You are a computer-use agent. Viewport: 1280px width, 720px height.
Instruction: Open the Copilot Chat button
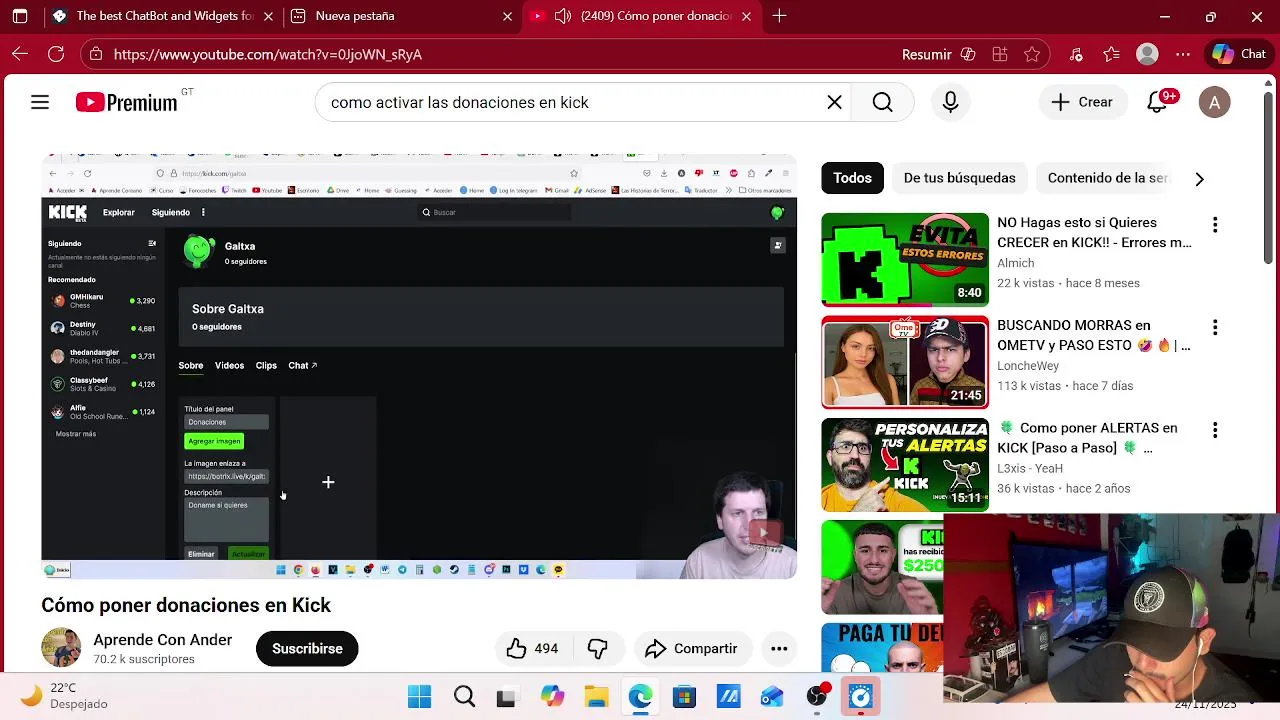[1239, 55]
